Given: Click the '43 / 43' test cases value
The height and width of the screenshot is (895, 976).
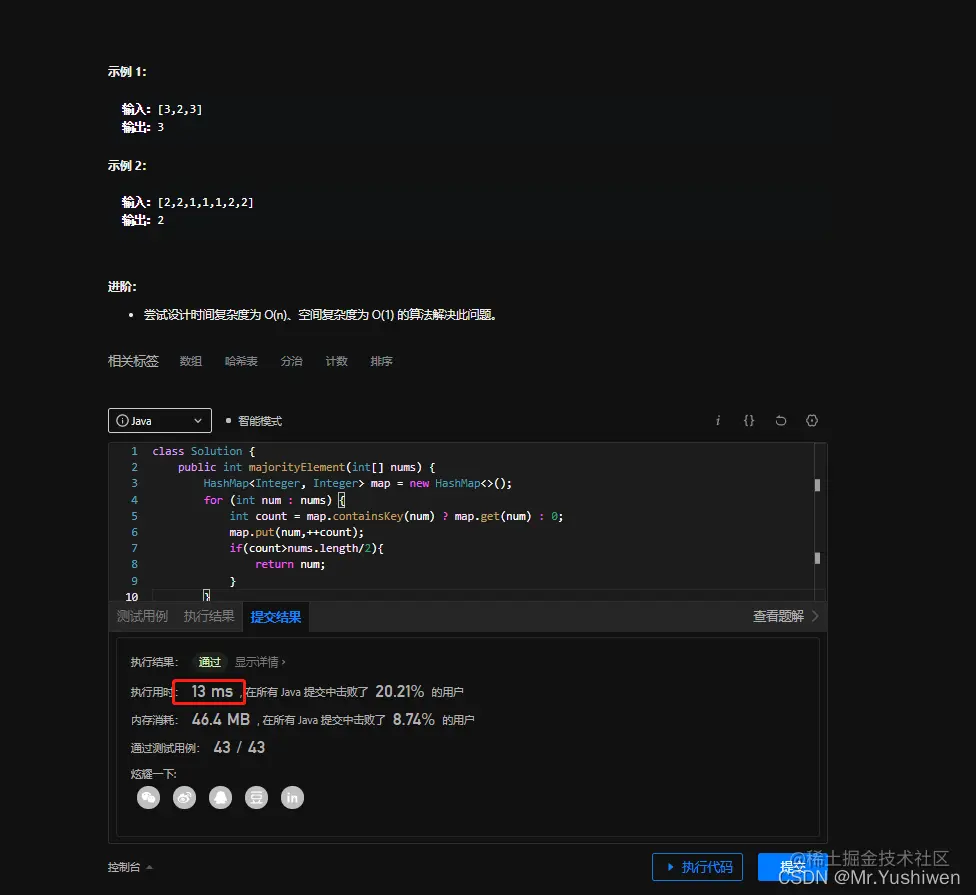Looking at the screenshot, I should tap(239, 747).
